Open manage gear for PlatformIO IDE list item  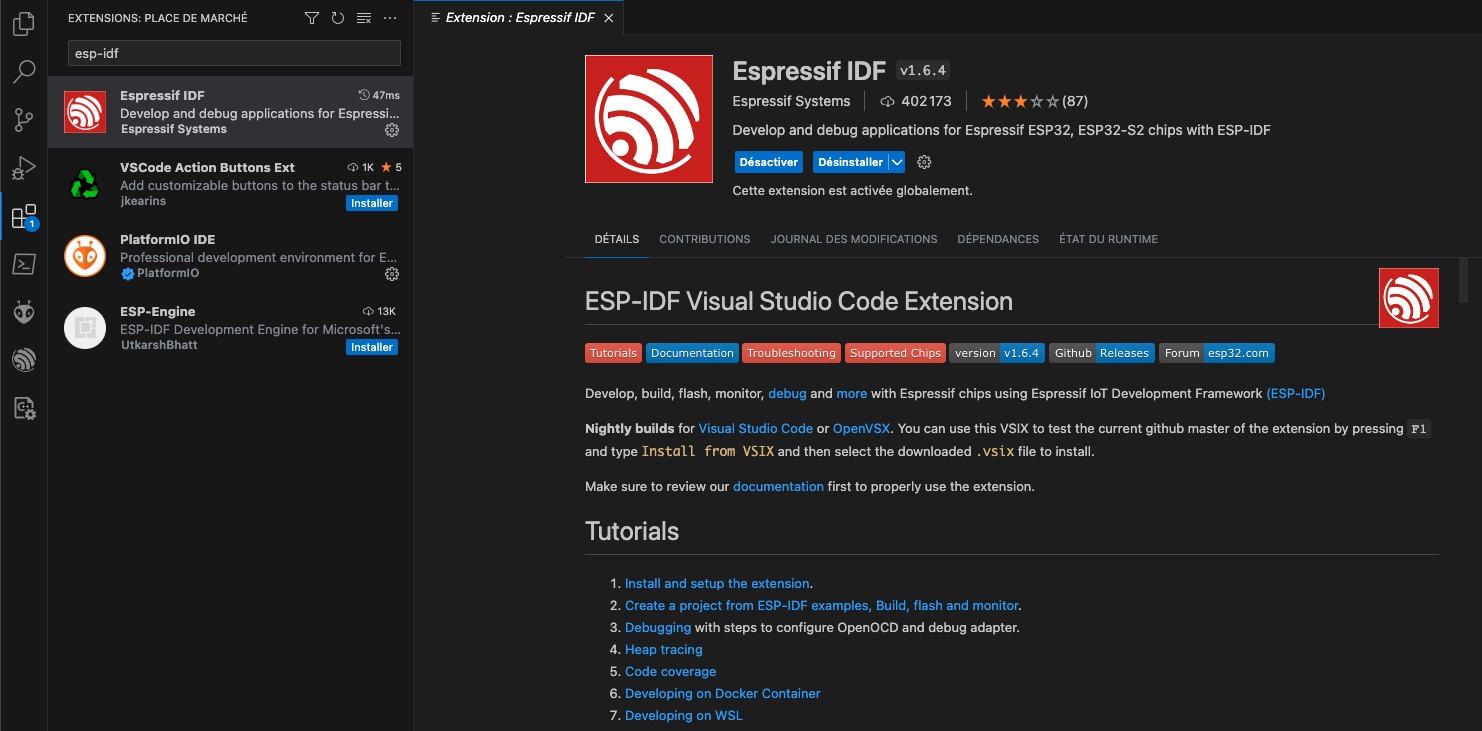(x=392, y=274)
